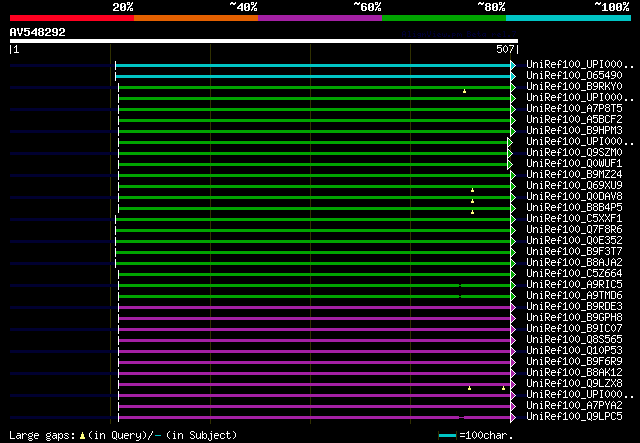Select the UniRef100_B9MZ24 label
This screenshot has height=443, width=640.
pos(574,175)
